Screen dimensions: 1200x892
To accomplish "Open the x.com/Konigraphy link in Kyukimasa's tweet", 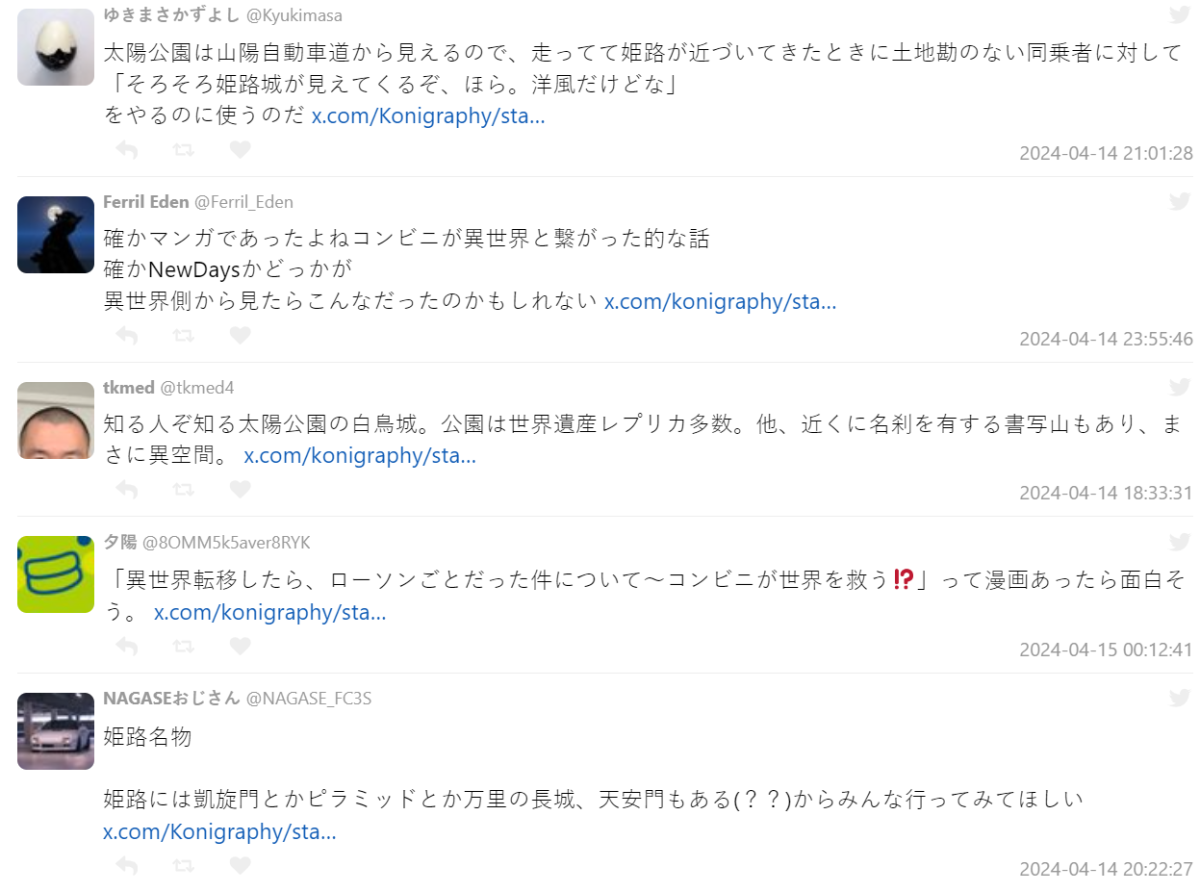I will click(x=428, y=115).
